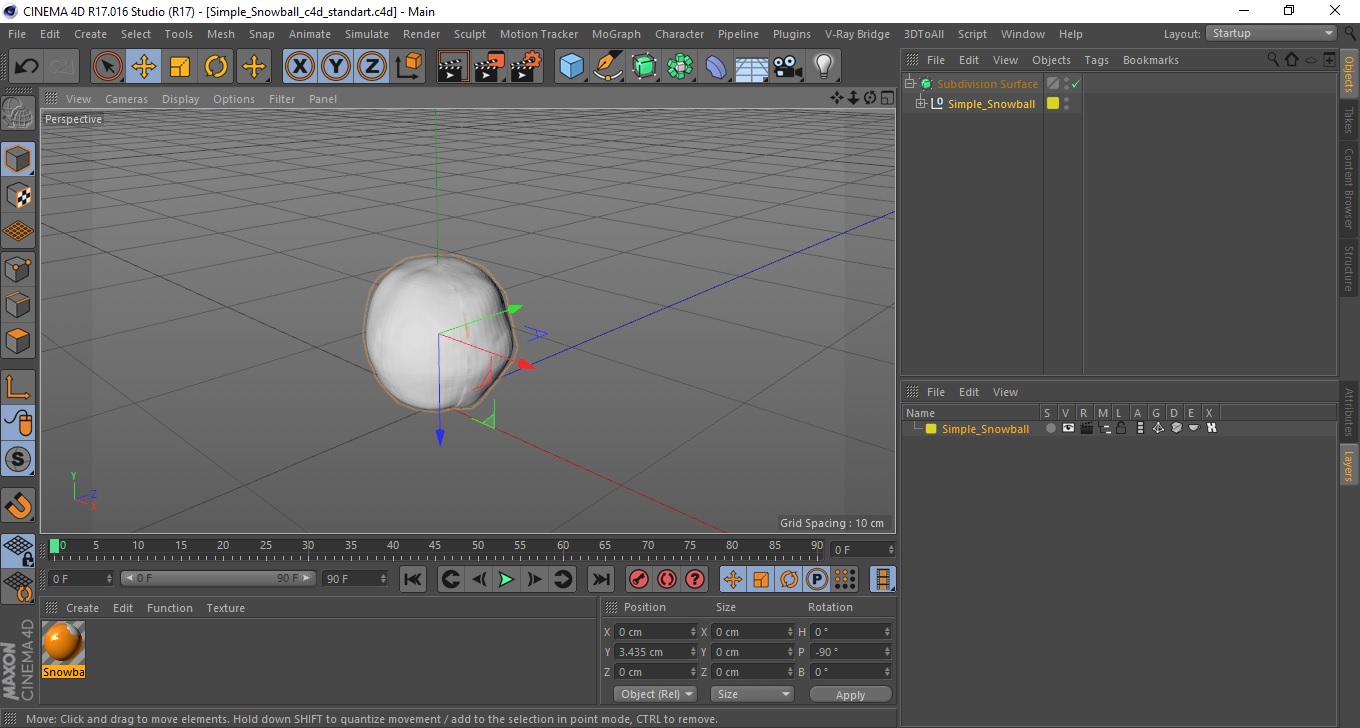
Task: Open Size mode dropdown in coordinates
Action: [x=752, y=694]
